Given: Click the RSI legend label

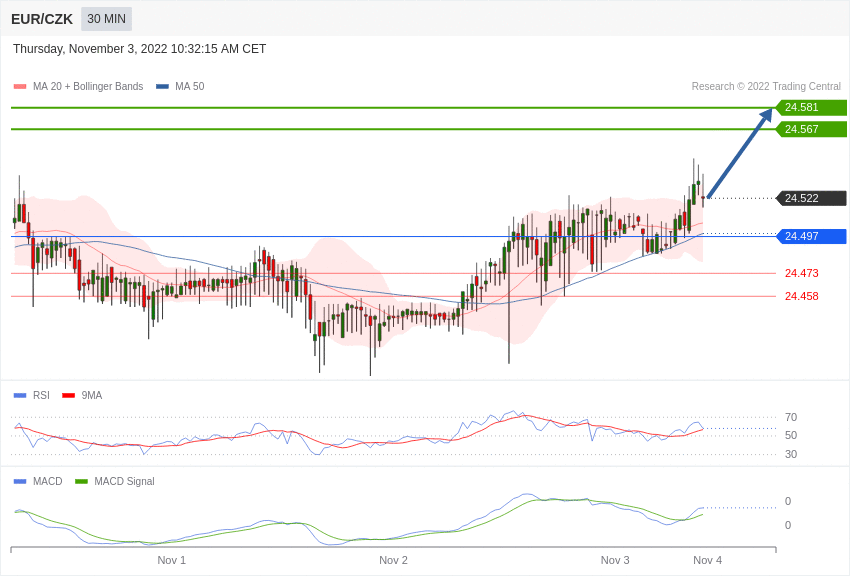Looking at the screenshot, I should (x=41, y=396).
